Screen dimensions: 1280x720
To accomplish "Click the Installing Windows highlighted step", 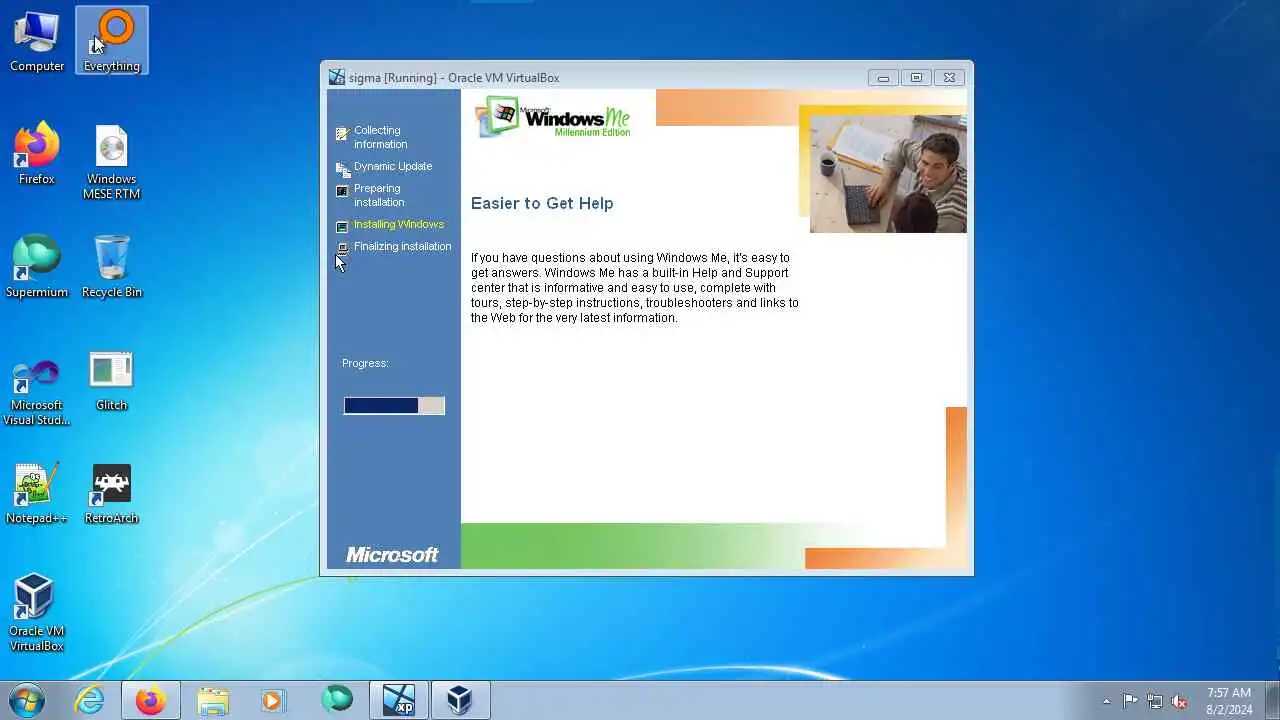I will click(399, 224).
